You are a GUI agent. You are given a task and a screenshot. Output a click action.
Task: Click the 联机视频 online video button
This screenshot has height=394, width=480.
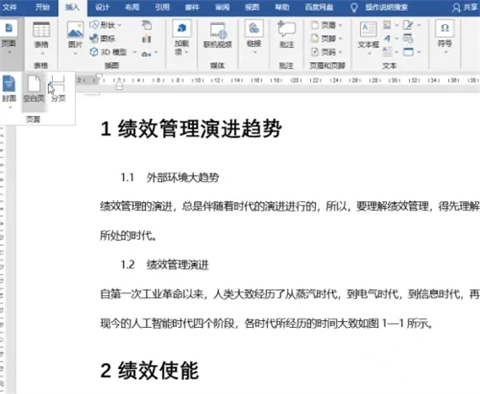(218, 36)
